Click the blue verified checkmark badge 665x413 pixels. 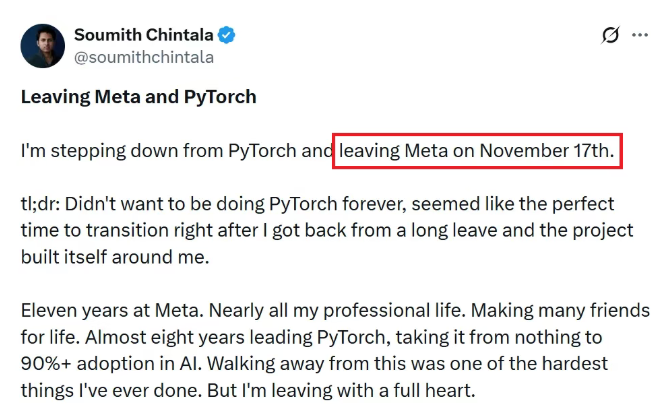(x=227, y=35)
